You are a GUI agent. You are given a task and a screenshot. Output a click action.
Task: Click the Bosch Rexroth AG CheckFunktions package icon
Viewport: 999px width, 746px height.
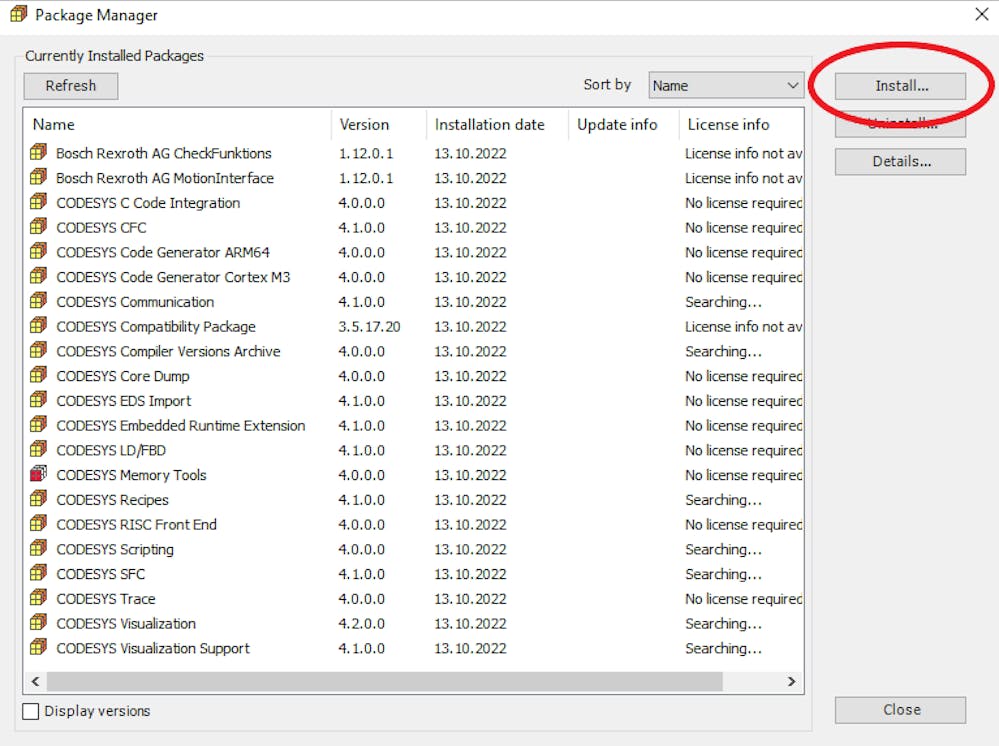[x=38, y=152]
